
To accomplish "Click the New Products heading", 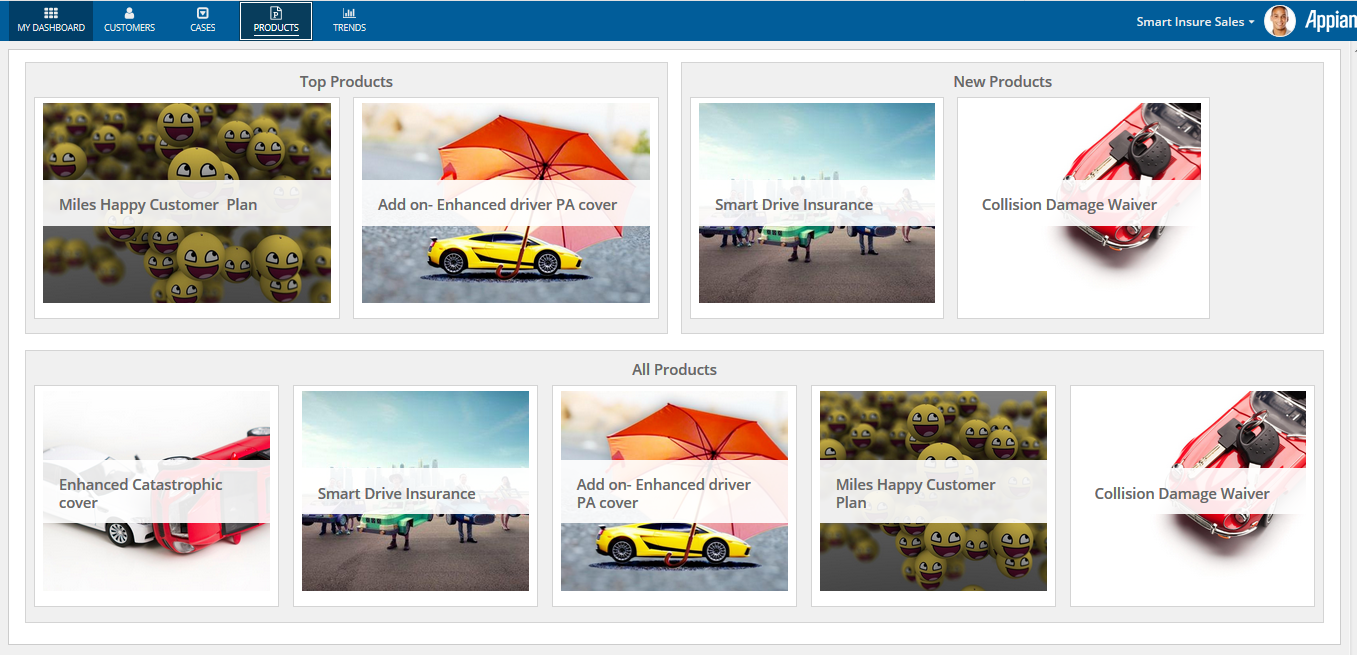I will [x=1003, y=82].
